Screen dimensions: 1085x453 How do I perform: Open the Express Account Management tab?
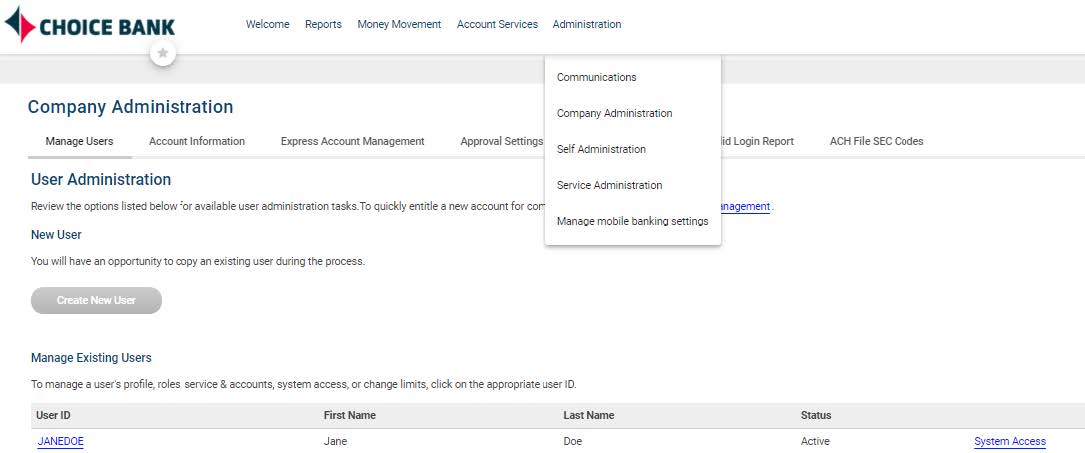(352, 141)
